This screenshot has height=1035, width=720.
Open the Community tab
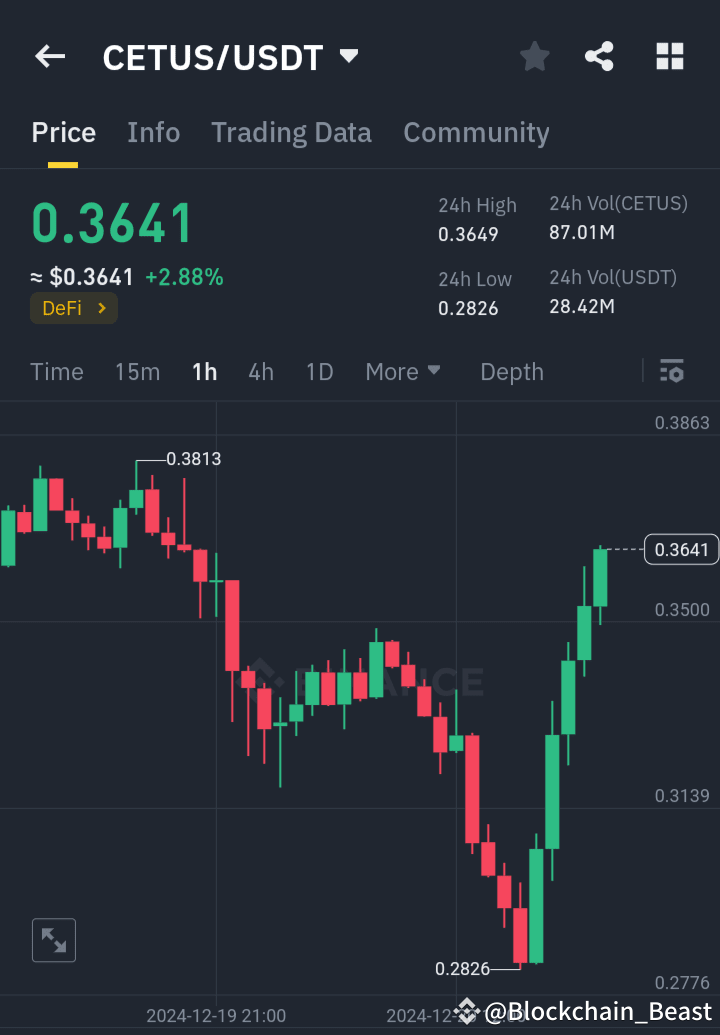click(476, 132)
